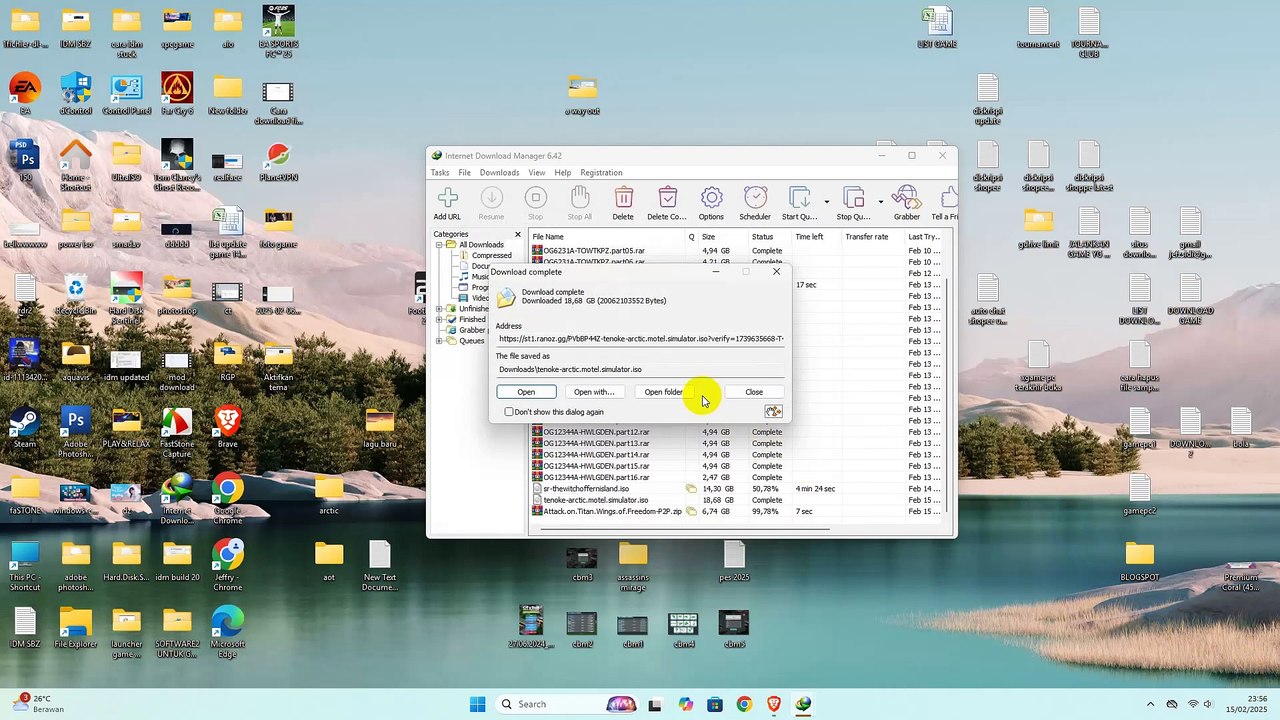Click the Steam desktop icon
This screenshot has width=1280, height=720.
[25, 421]
